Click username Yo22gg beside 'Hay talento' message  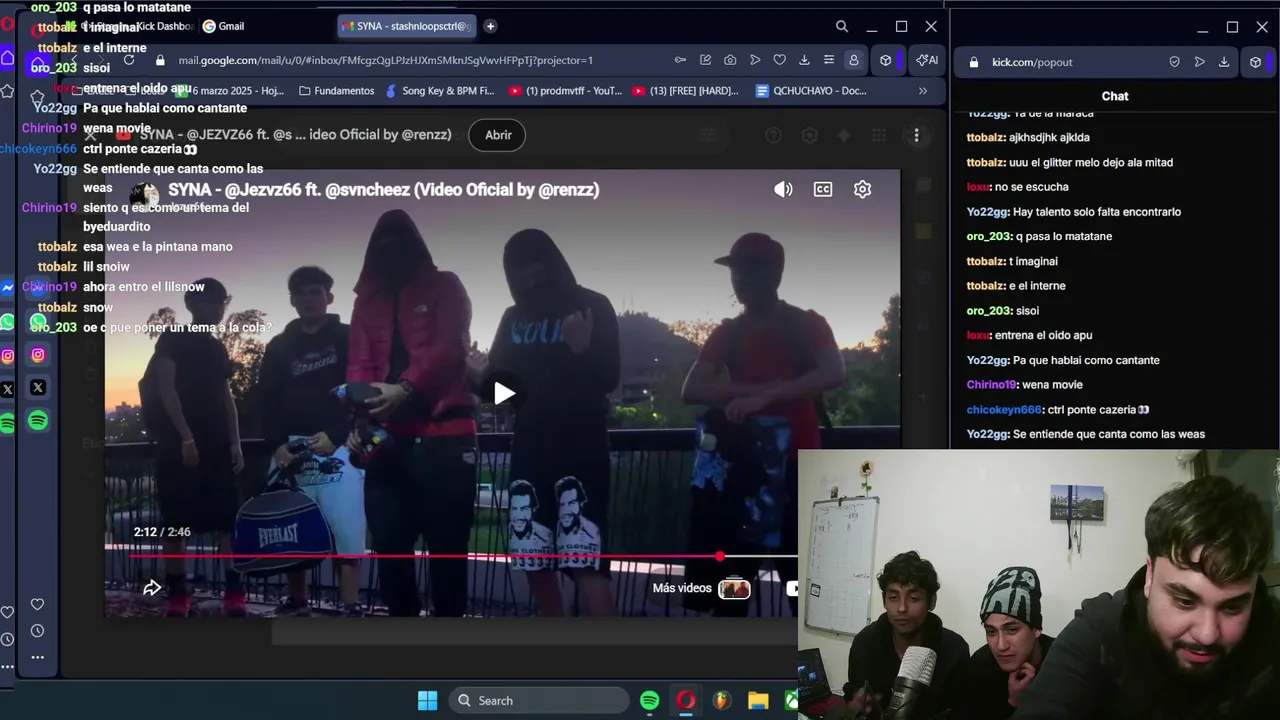coord(987,212)
